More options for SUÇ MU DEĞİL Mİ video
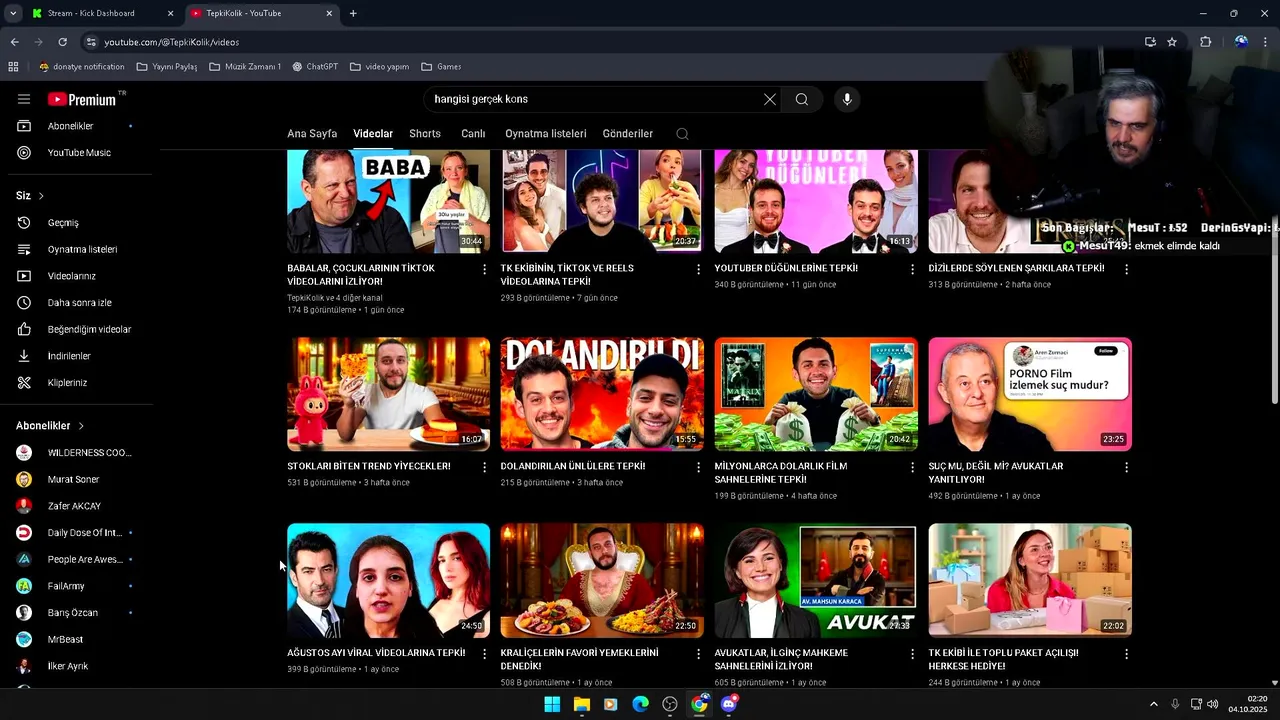The height and width of the screenshot is (720, 1280). coord(1126,467)
